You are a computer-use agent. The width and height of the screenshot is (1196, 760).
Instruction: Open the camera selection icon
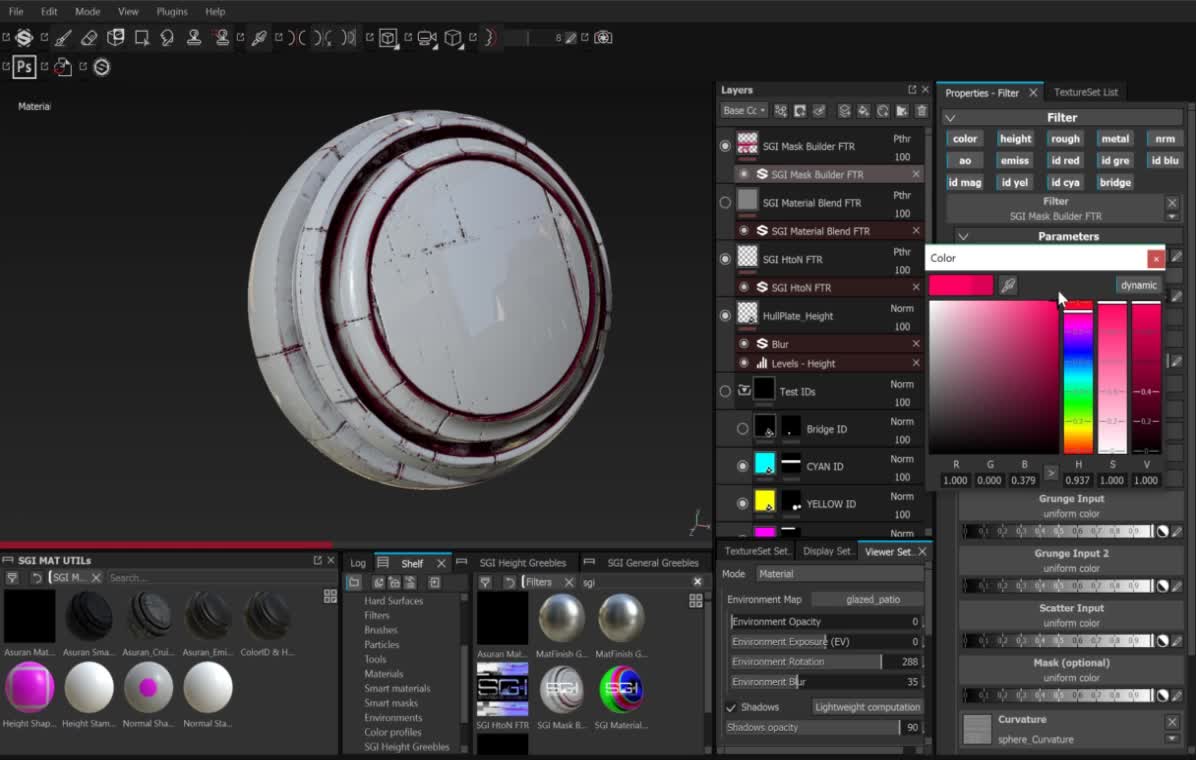coord(427,37)
